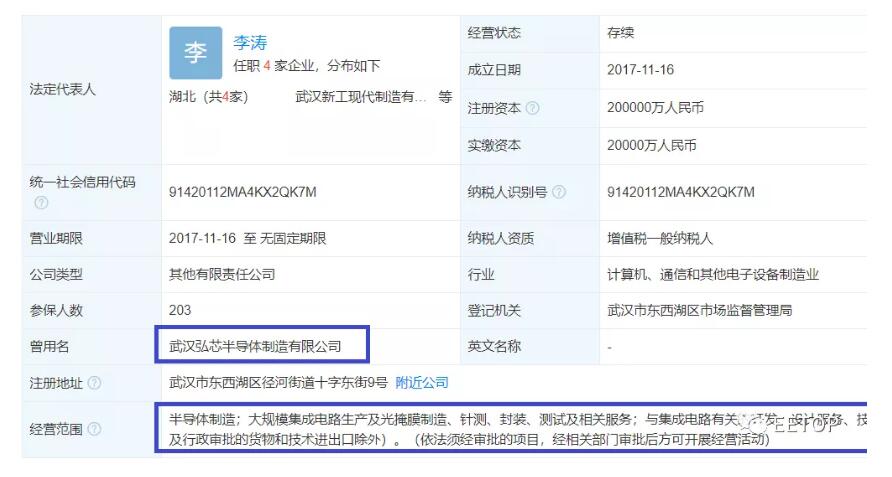This screenshot has height=477, width=892.
Task: Click the help icon under 统一社会信用代码
Action: [x=41, y=203]
